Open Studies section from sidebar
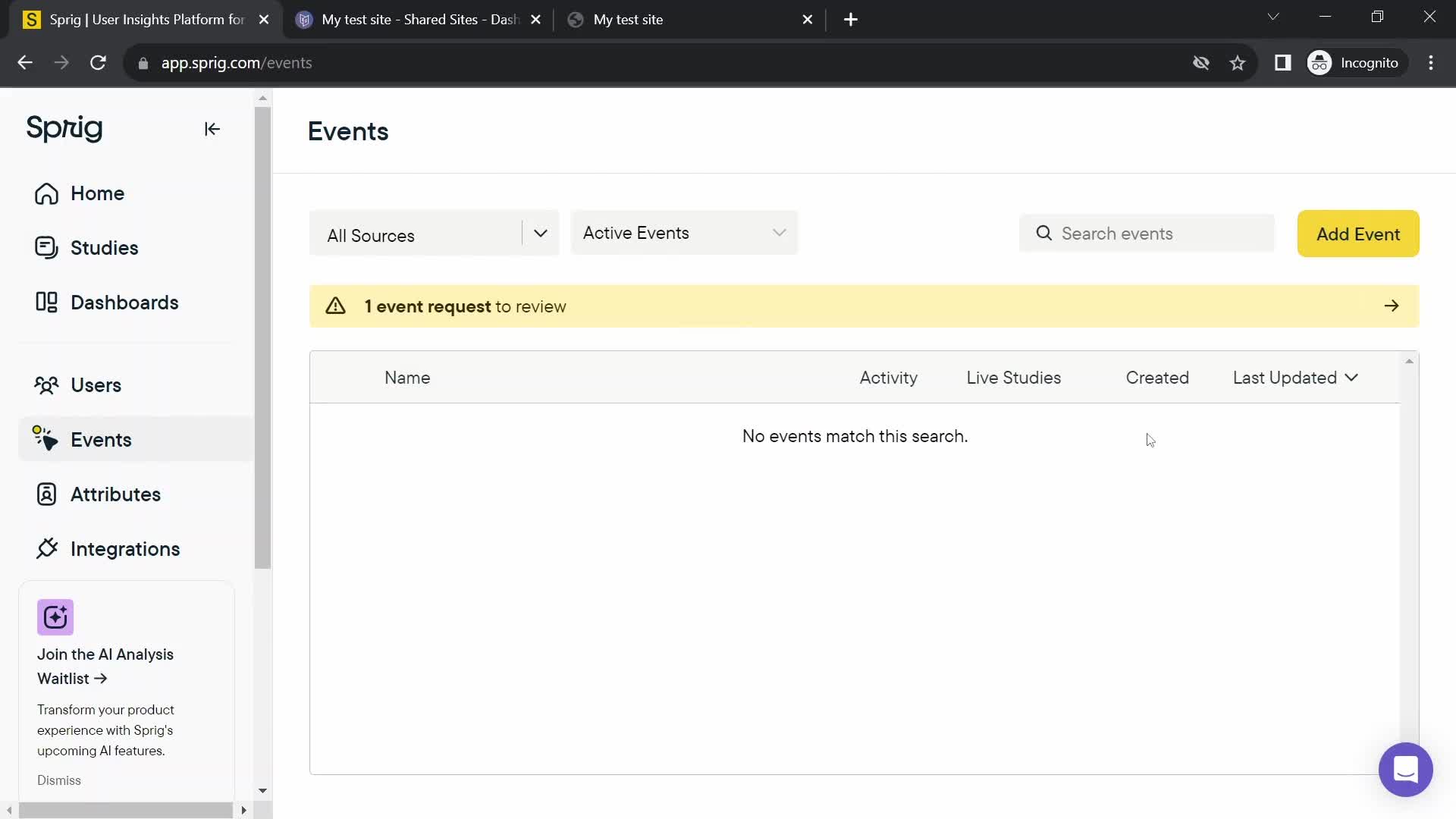This screenshot has width=1456, height=819. 104,248
